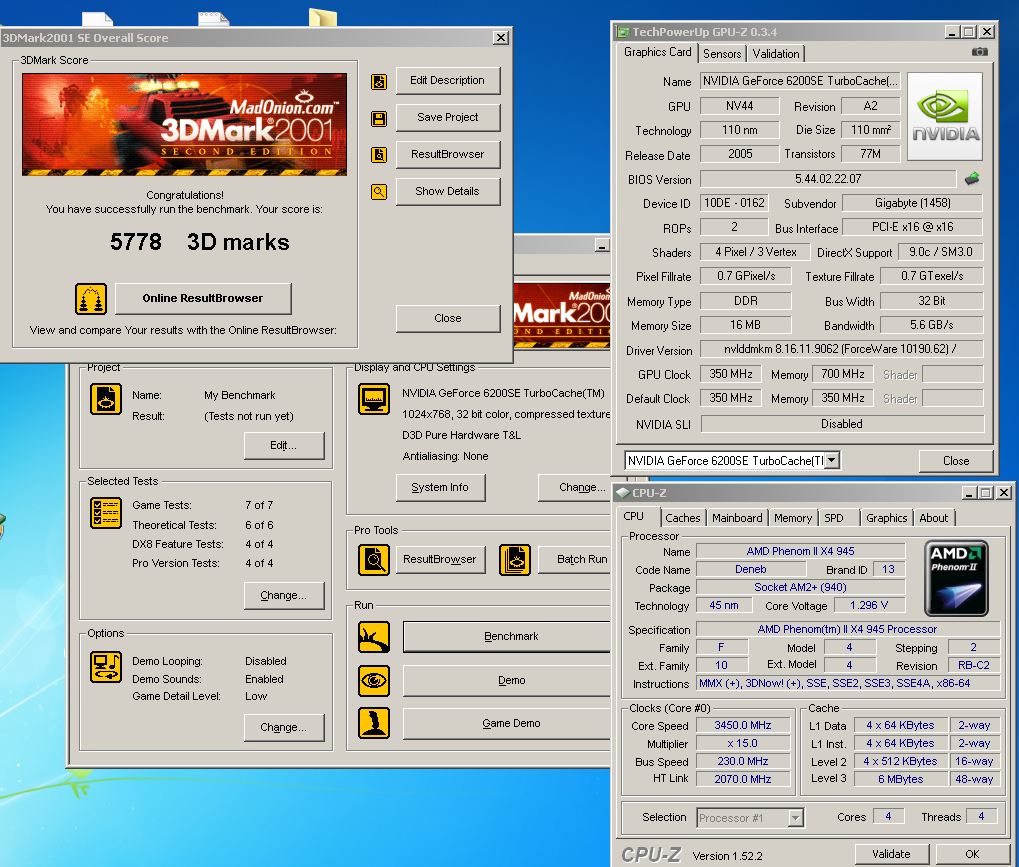Click the OK button in CPU-Z
The image size is (1019, 867).
(972, 854)
